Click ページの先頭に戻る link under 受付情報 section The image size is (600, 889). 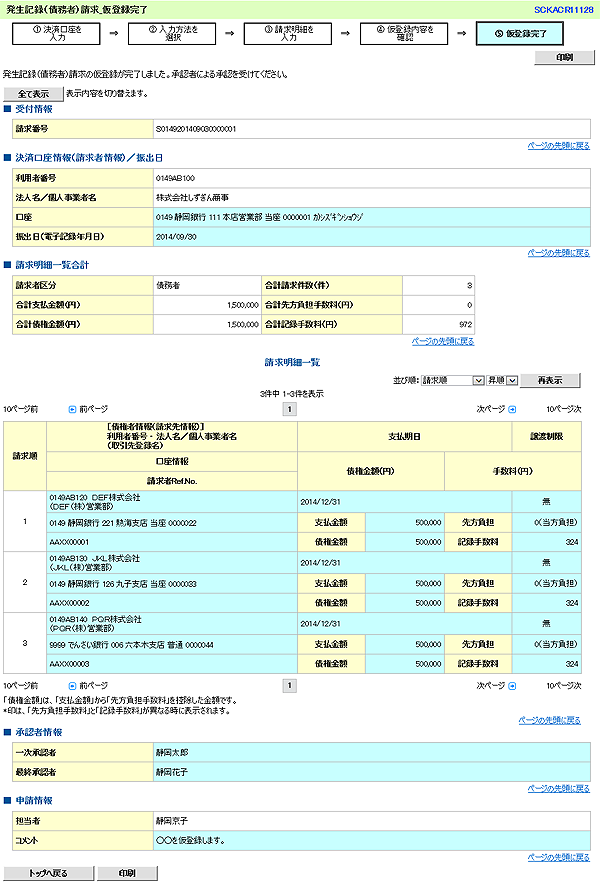tap(557, 145)
